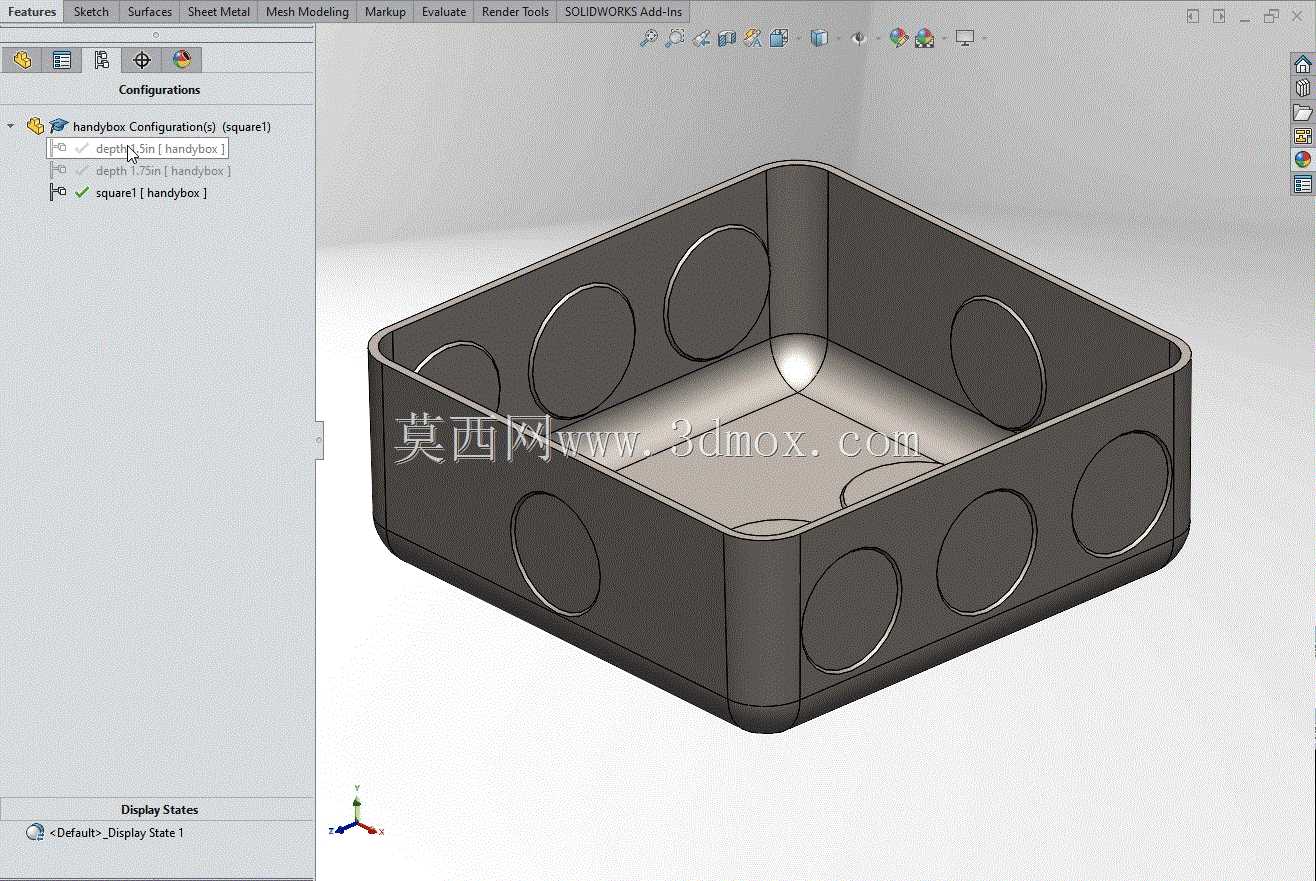Open Appearances, Scenes and Decals pane
The height and width of the screenshot is (881, 1316).
[x=1302, y=160]
